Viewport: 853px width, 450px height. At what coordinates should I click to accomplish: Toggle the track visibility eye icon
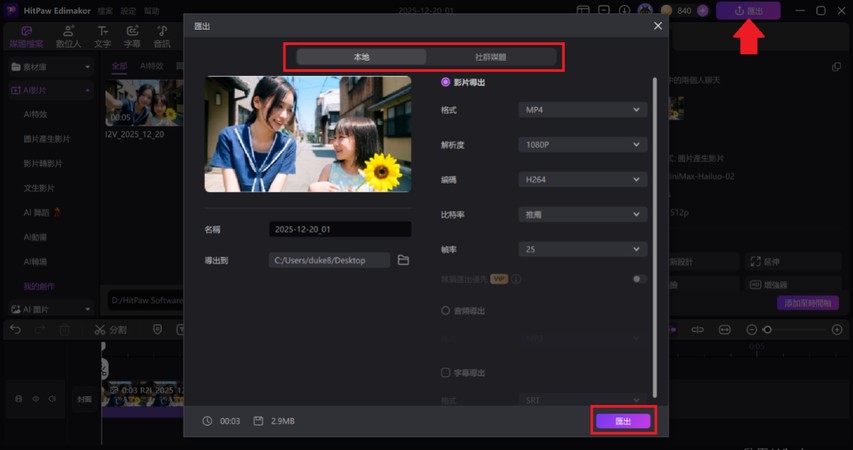click(35, 399)
